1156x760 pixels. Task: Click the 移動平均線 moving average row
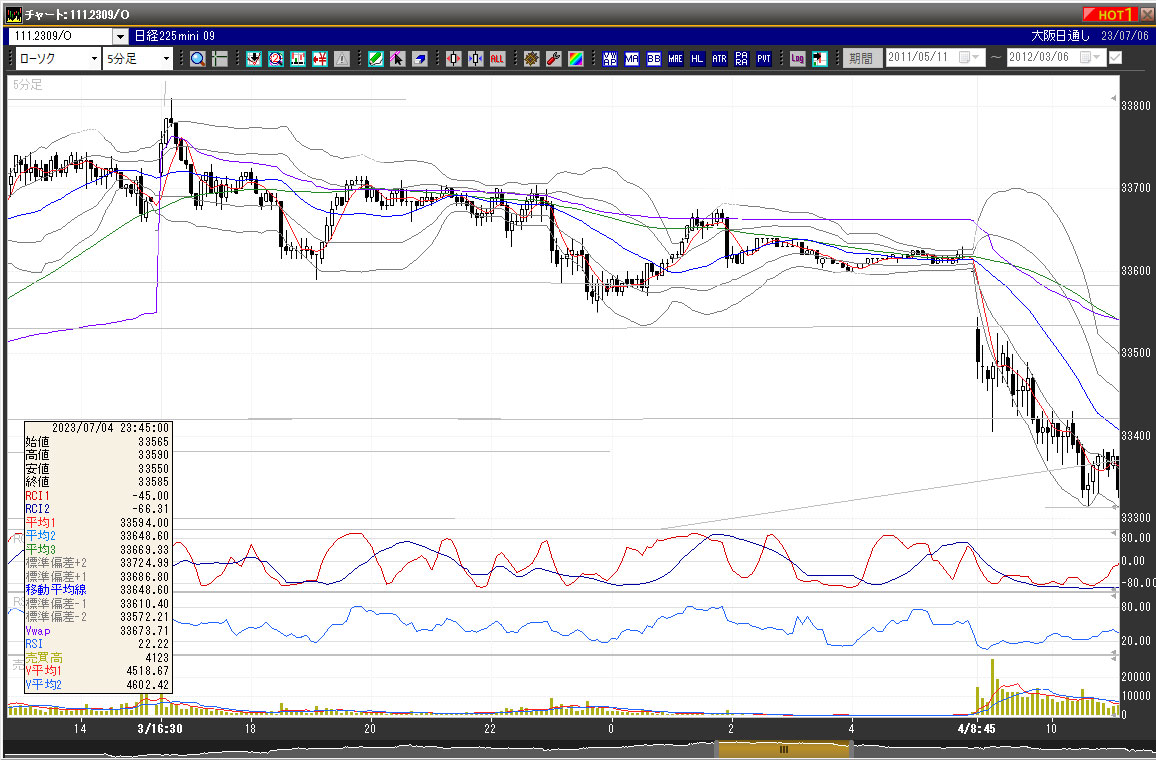[x=97, y=590]
